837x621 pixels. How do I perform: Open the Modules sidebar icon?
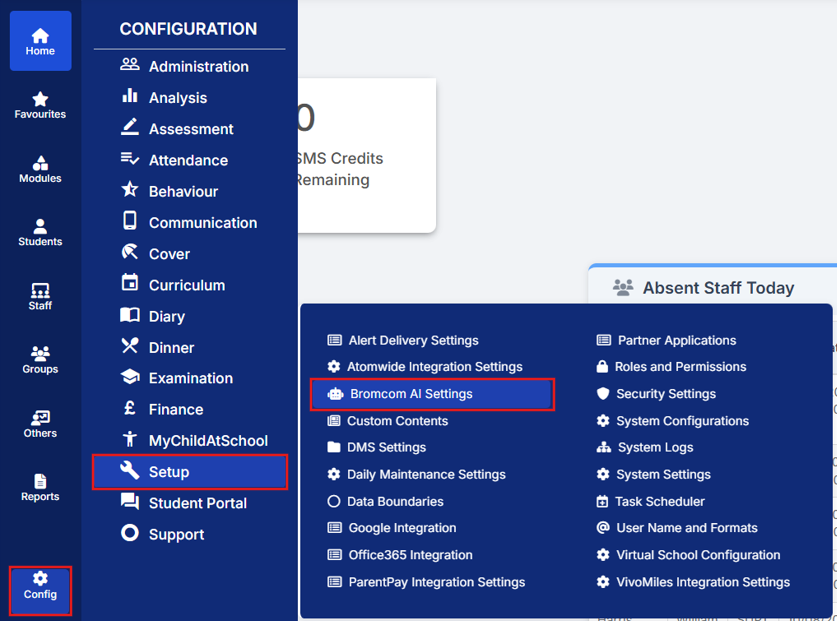(40, 164)
